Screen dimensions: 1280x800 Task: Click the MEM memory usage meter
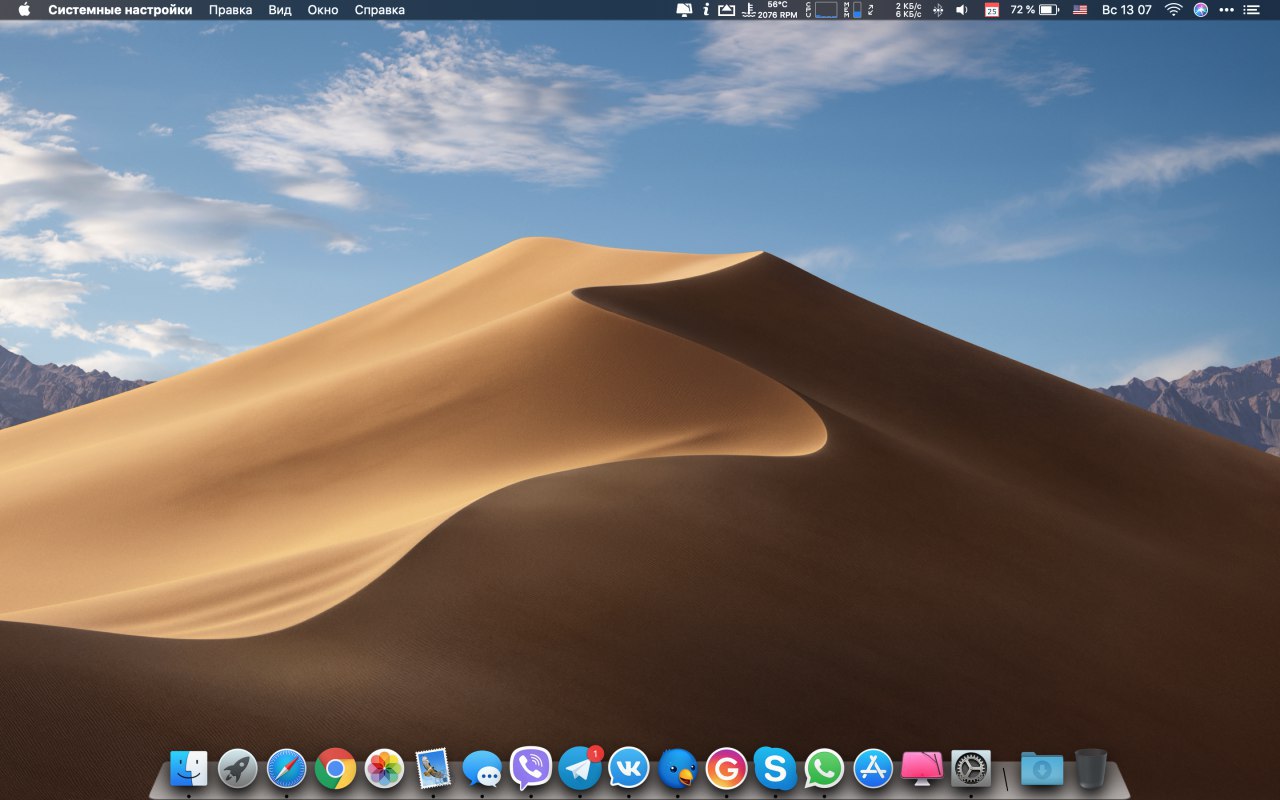tap(853, 10)
